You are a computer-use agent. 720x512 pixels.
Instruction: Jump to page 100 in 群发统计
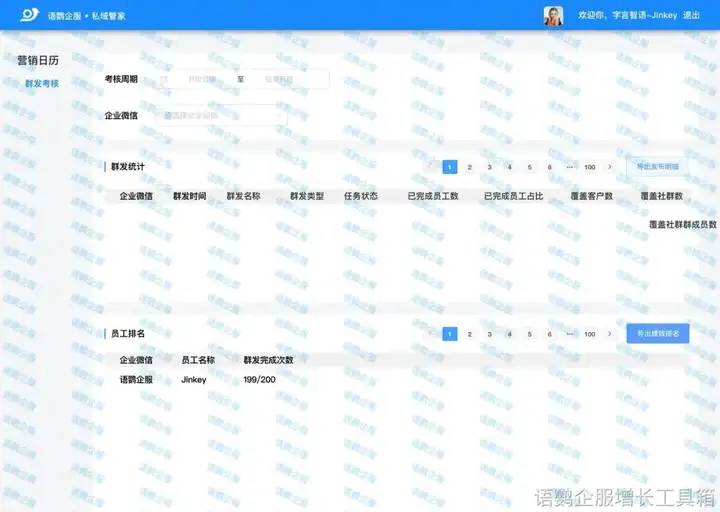tap(590, 167)
